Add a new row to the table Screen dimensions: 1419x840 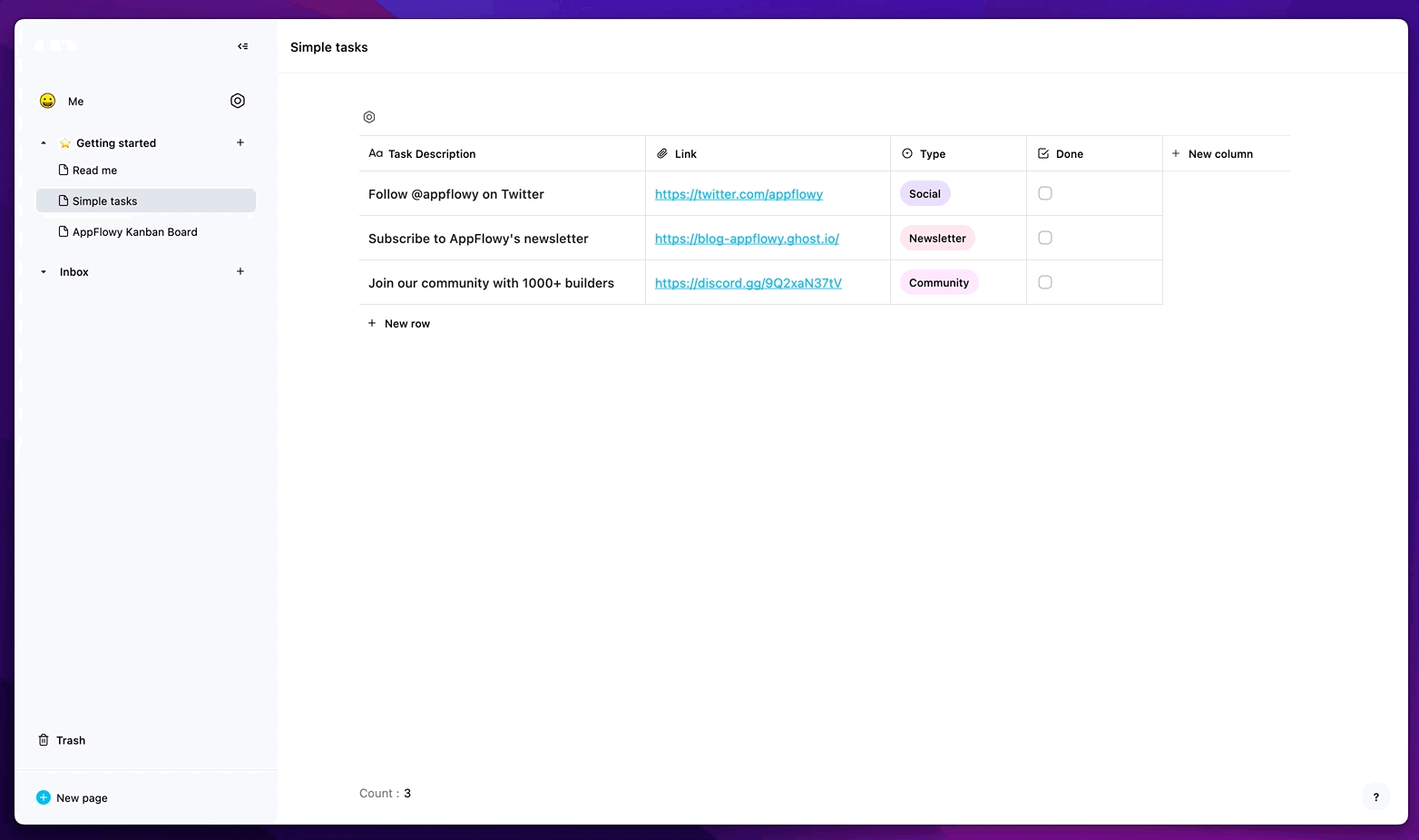(x=399, y=323)
